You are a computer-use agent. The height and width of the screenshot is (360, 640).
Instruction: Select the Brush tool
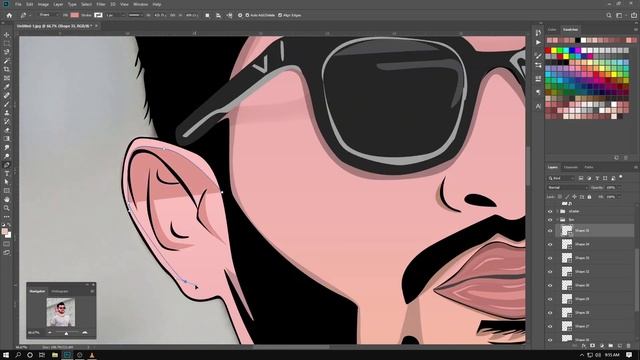pos(7,104)
